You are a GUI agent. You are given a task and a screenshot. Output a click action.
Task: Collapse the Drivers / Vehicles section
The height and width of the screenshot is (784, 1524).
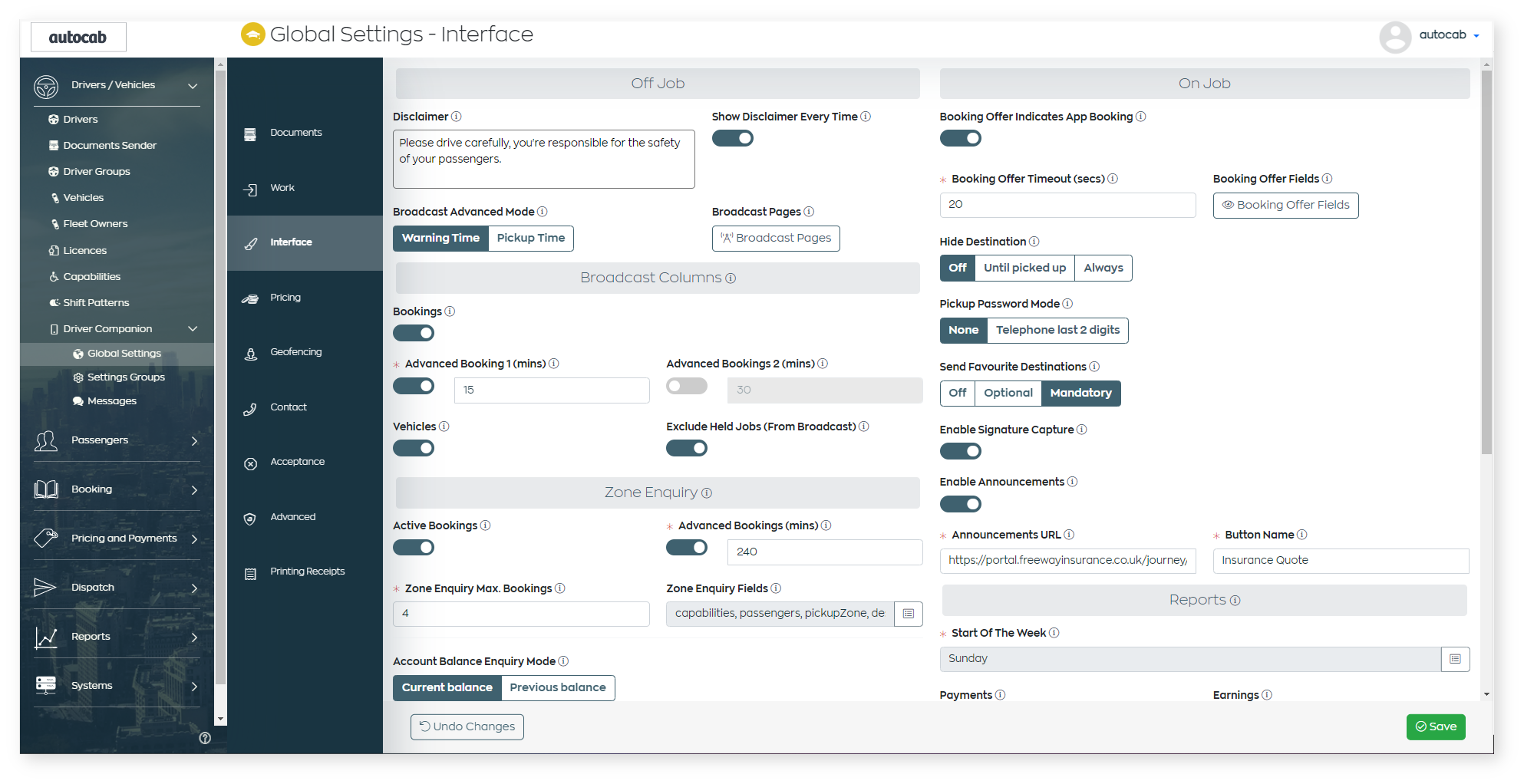click(193, 85)
